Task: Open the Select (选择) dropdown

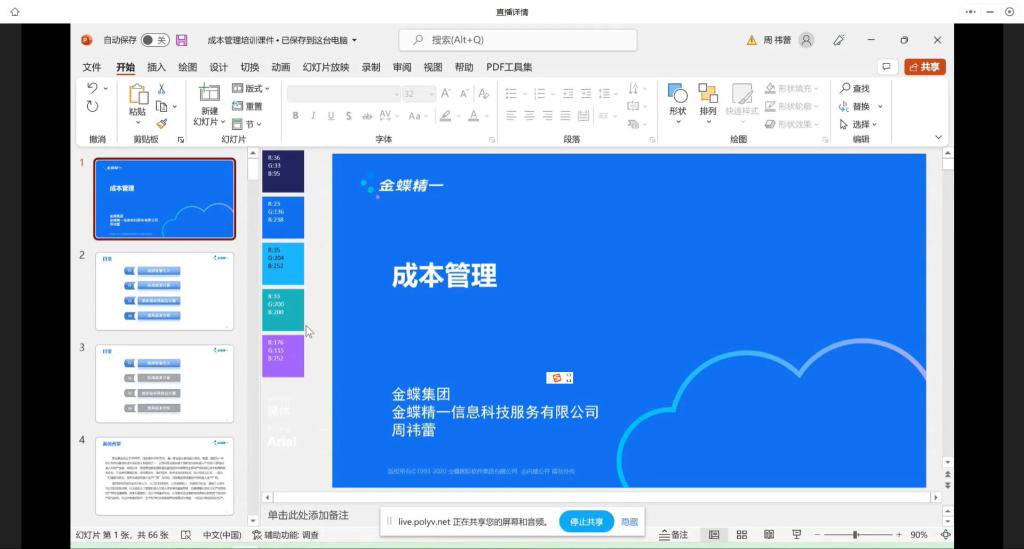Action: tap(859, 125)
